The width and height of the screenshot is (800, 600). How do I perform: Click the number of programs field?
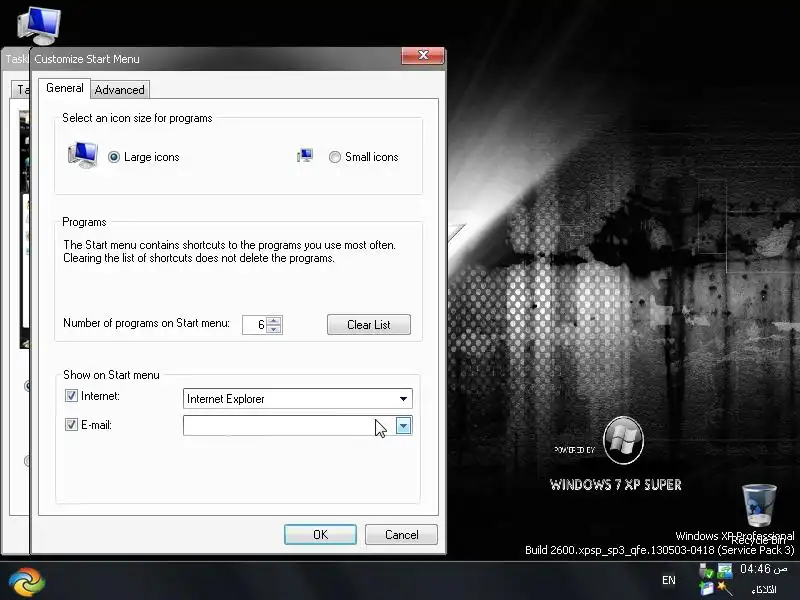coord(255,325)
